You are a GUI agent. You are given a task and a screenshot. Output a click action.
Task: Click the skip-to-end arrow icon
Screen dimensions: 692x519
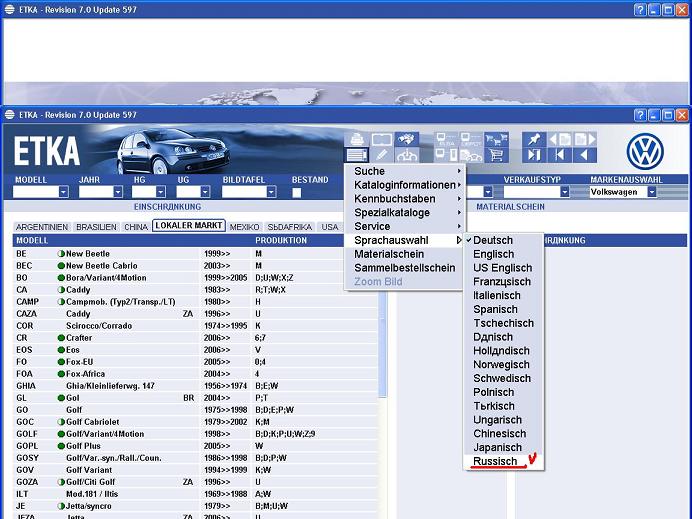click(534, 155)
